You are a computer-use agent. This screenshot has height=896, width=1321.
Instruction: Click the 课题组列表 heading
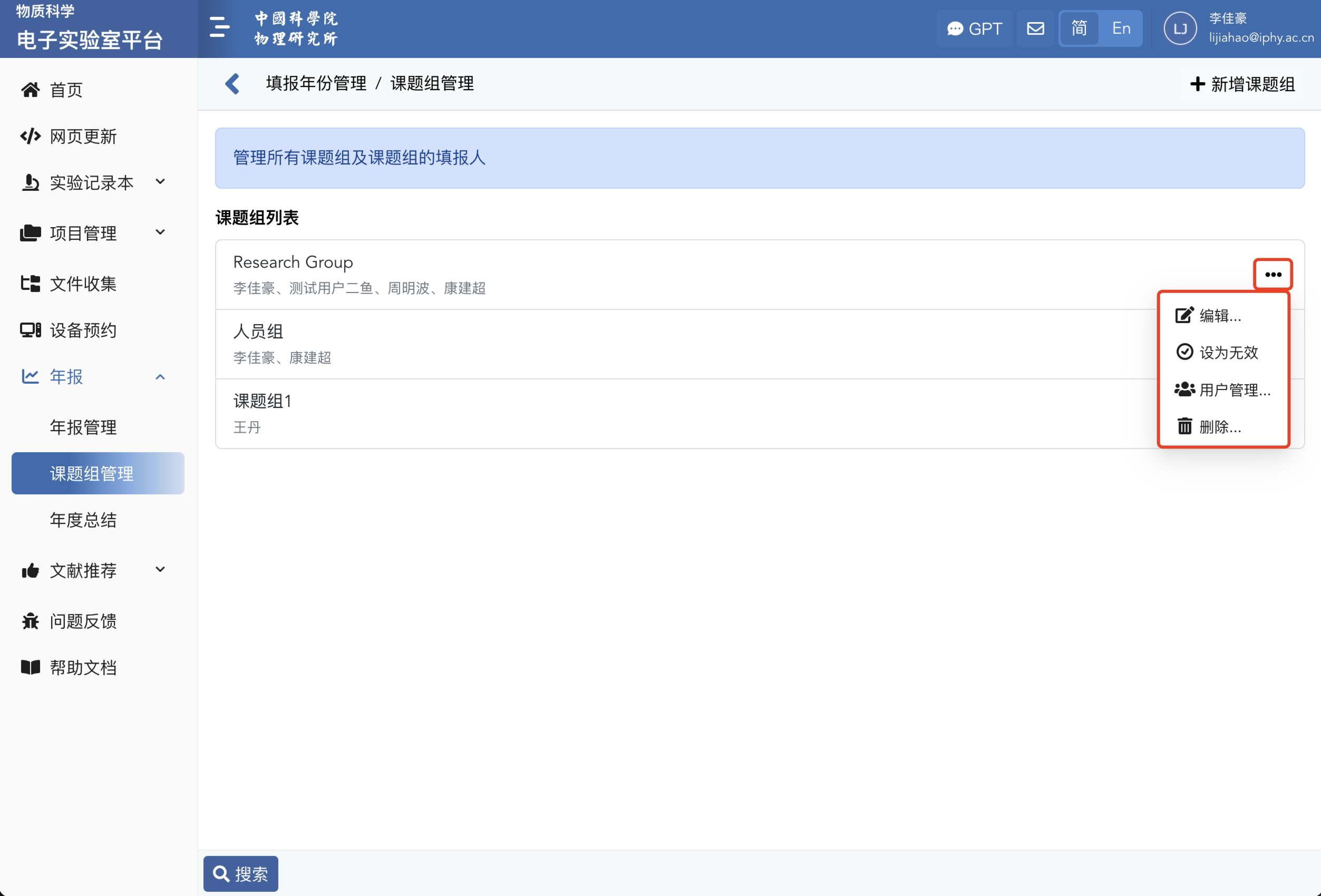pyautogui.click(x=257, y=218)
